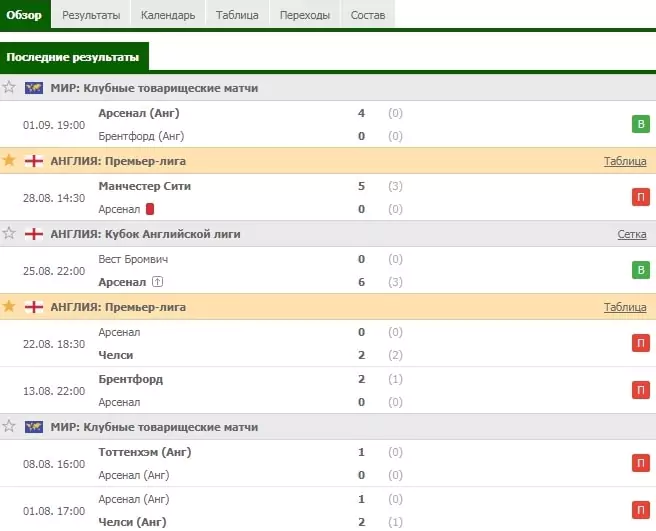Click date 01.09. 19:00
The height and width of the screenshot is (531, 656).
pyautogui.click(x=54, y=125)
